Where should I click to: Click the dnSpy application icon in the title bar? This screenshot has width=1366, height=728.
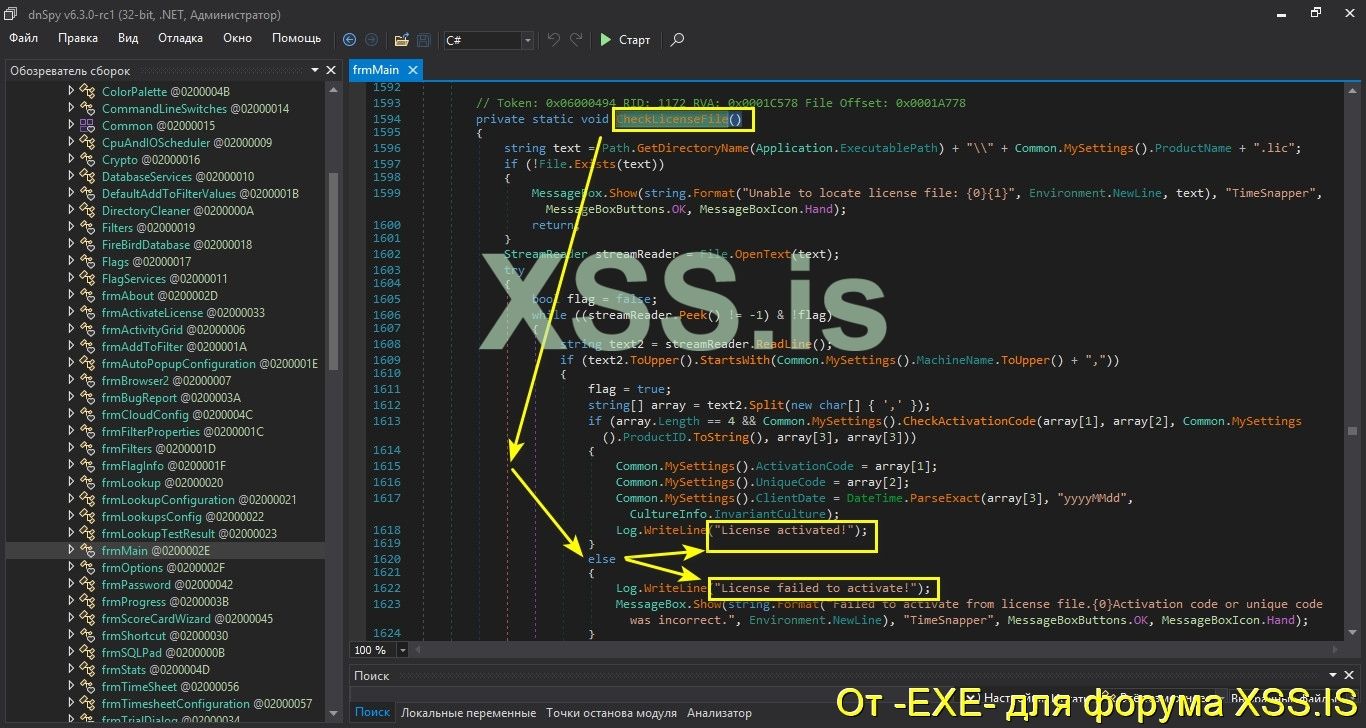pyautogui.click(x=11, y=14)
